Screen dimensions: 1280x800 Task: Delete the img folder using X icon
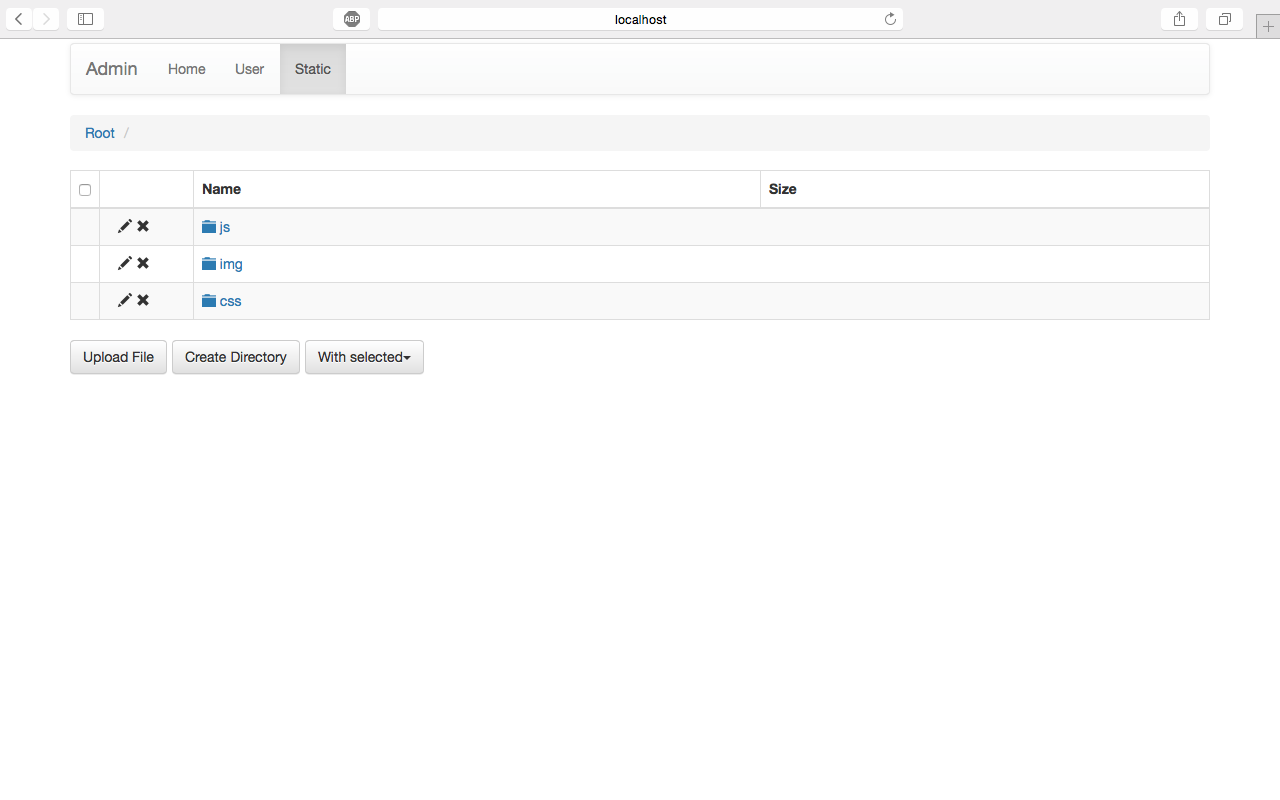[x=143, y=264]
